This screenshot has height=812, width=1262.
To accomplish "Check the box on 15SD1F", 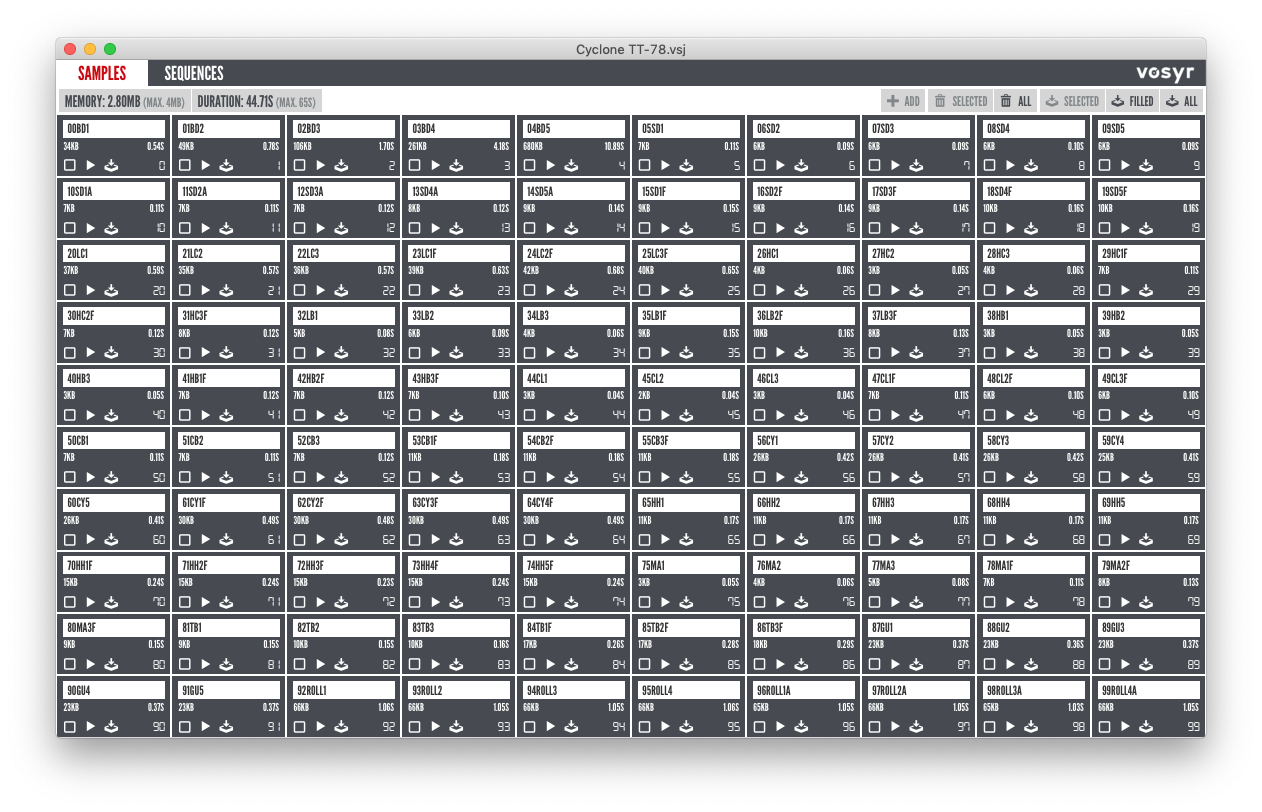I will point(645,228).
